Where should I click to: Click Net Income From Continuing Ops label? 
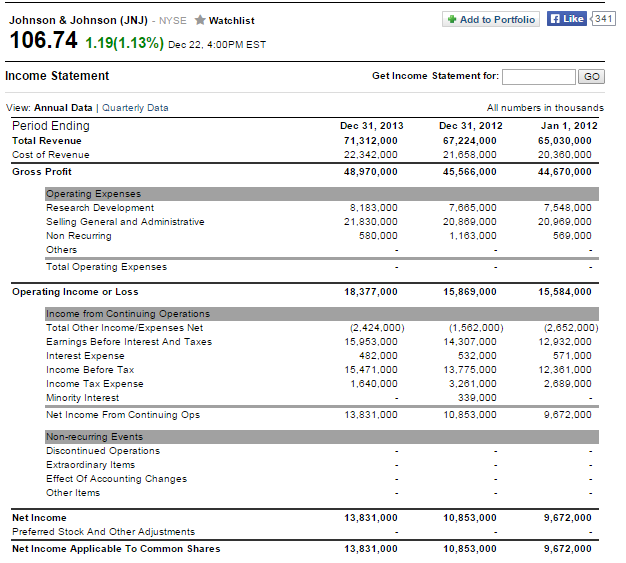point(123,415)
